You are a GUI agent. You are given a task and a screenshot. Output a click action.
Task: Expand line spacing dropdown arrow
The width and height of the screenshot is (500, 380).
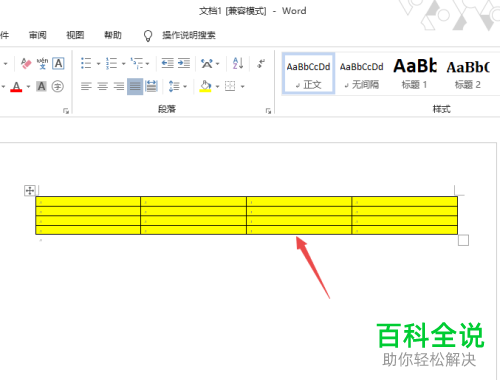[185, 87]
